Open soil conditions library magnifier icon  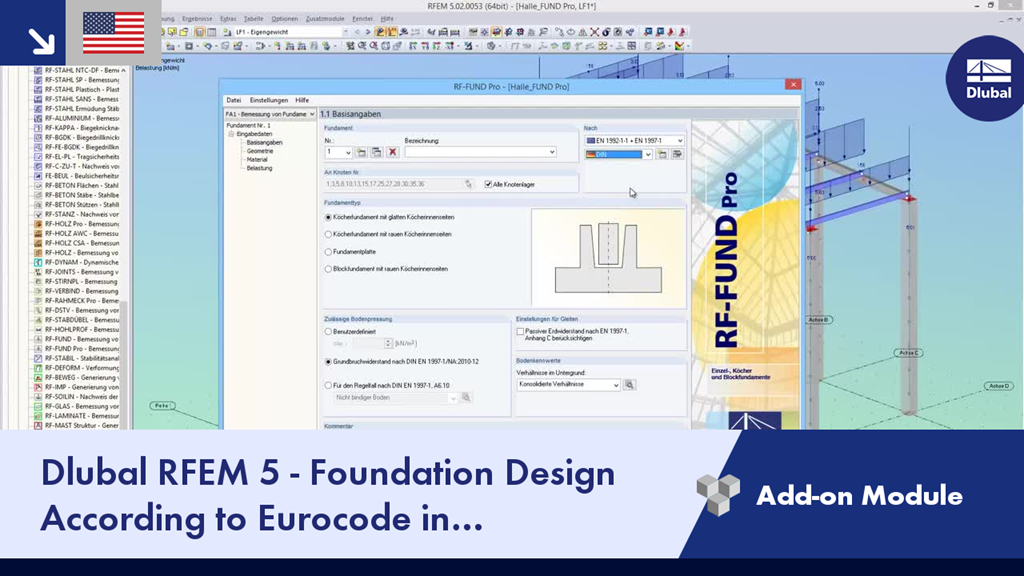pos(630,385)
